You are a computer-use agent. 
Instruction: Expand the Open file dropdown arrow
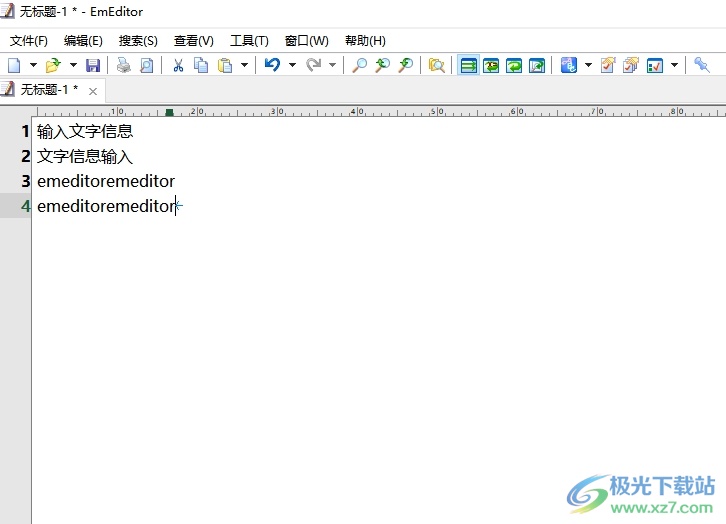(x=73, y=65)
